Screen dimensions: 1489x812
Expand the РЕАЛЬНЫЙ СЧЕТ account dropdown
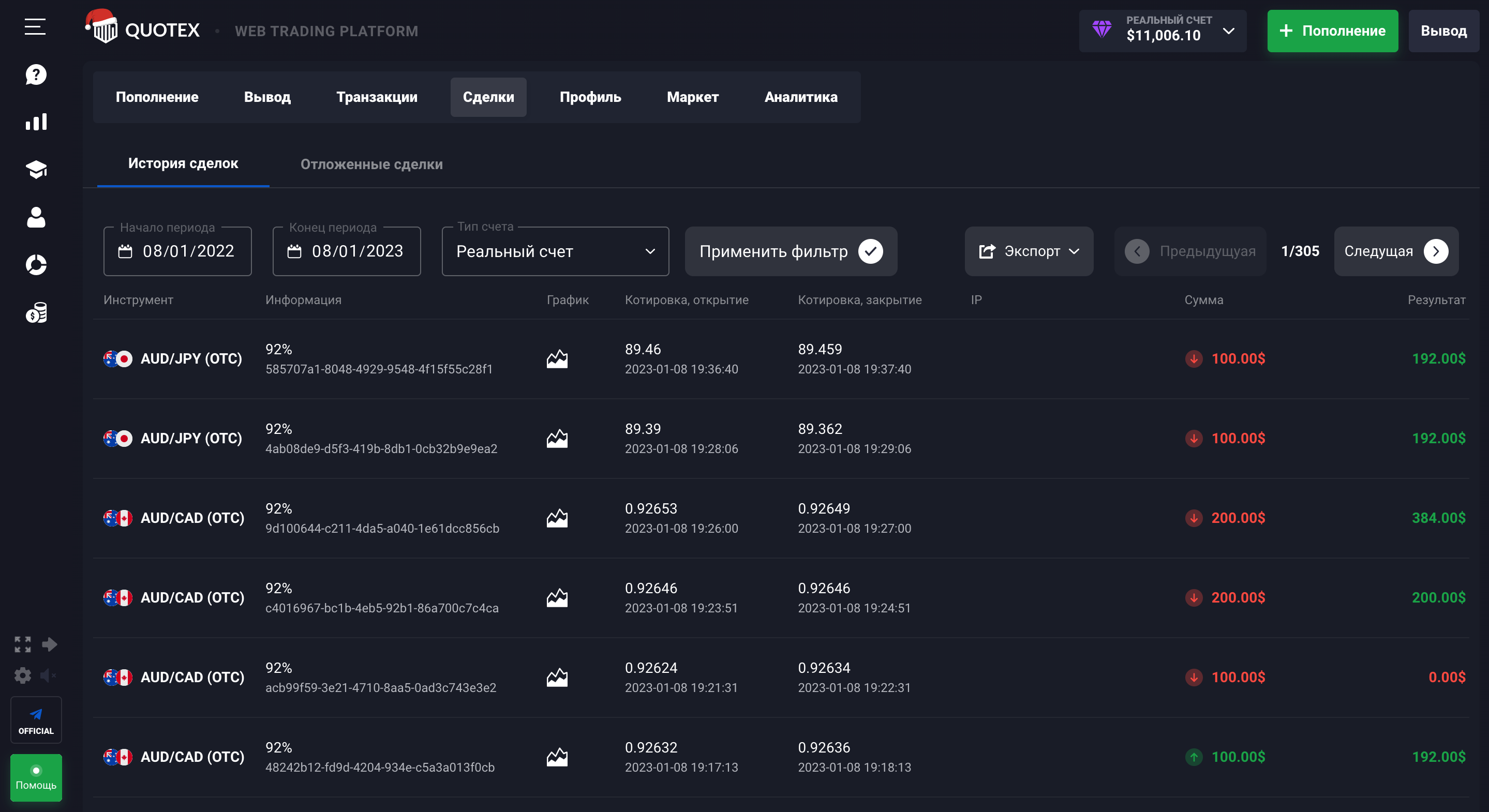click(1163, 31)
